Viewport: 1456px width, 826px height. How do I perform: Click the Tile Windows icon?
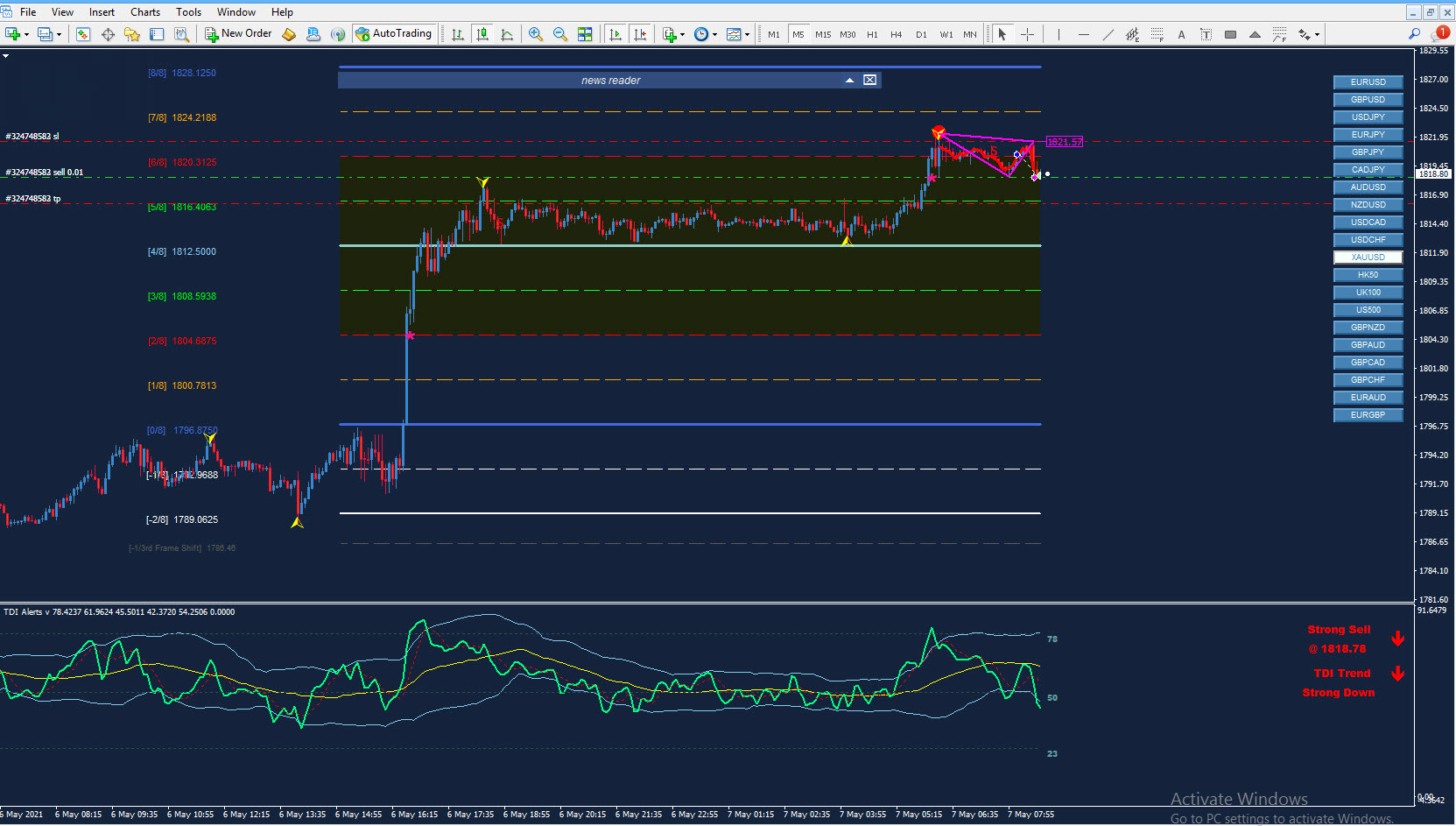(585, 34)
